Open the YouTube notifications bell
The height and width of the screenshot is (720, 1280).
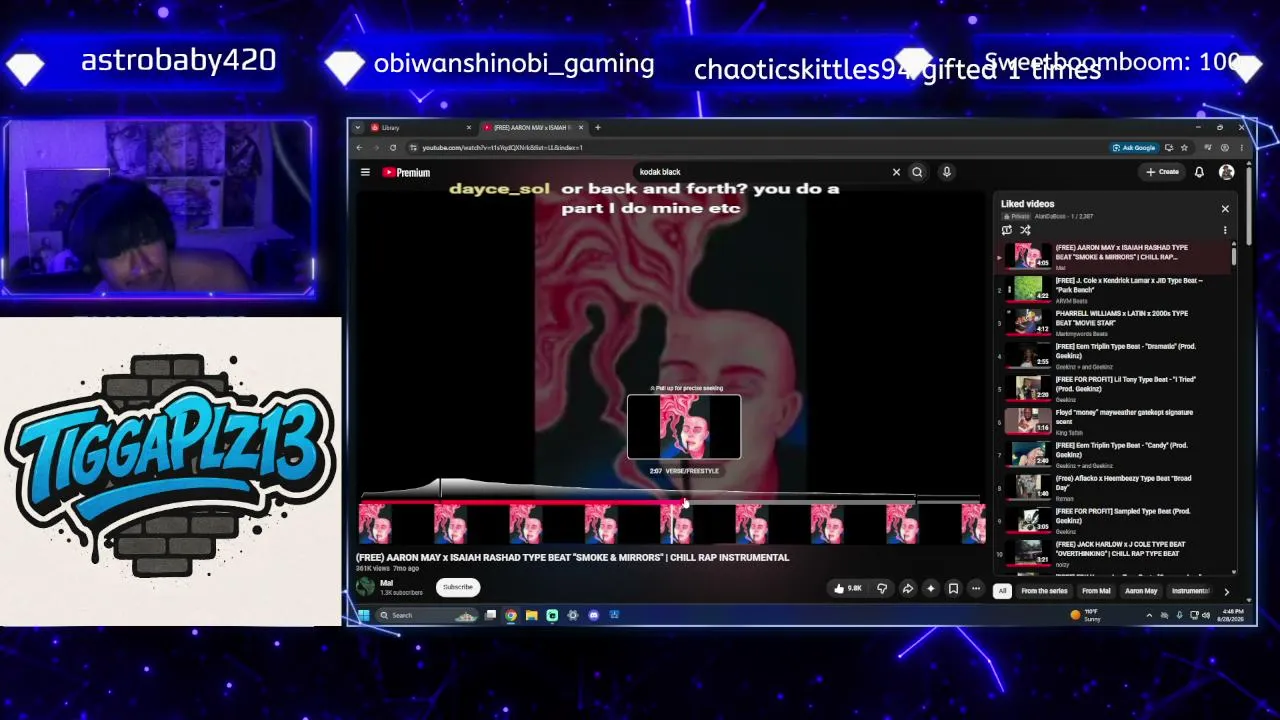pyautogui.click(x=1199, y=172)
